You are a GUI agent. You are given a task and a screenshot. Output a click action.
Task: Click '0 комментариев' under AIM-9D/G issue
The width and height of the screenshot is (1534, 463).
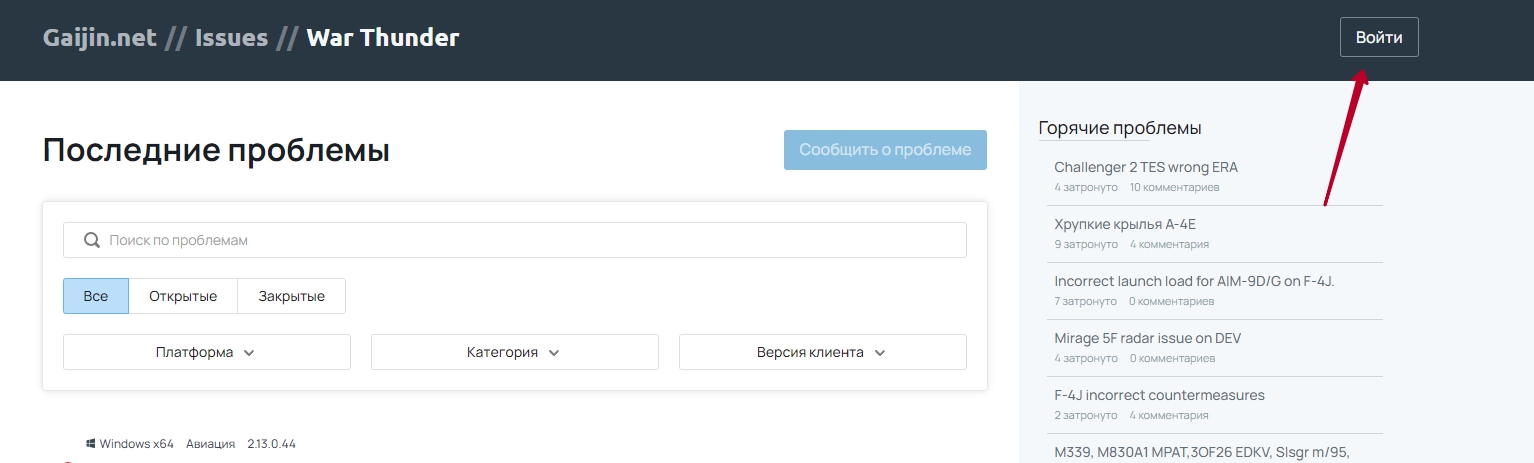point(1172,301)
